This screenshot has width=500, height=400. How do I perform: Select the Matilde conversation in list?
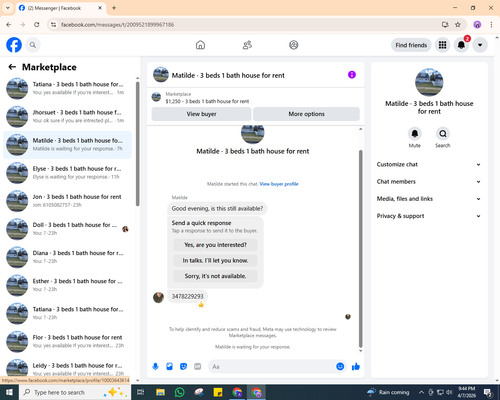click(x=67, y=145)
